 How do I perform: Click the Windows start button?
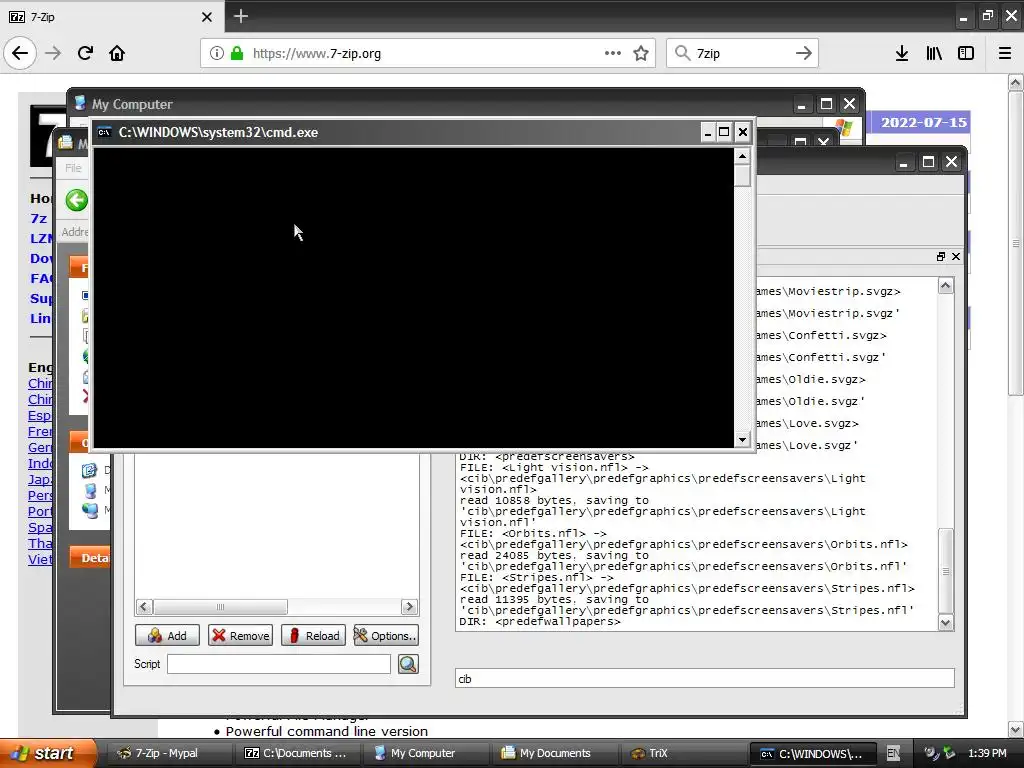coord(47,753)
